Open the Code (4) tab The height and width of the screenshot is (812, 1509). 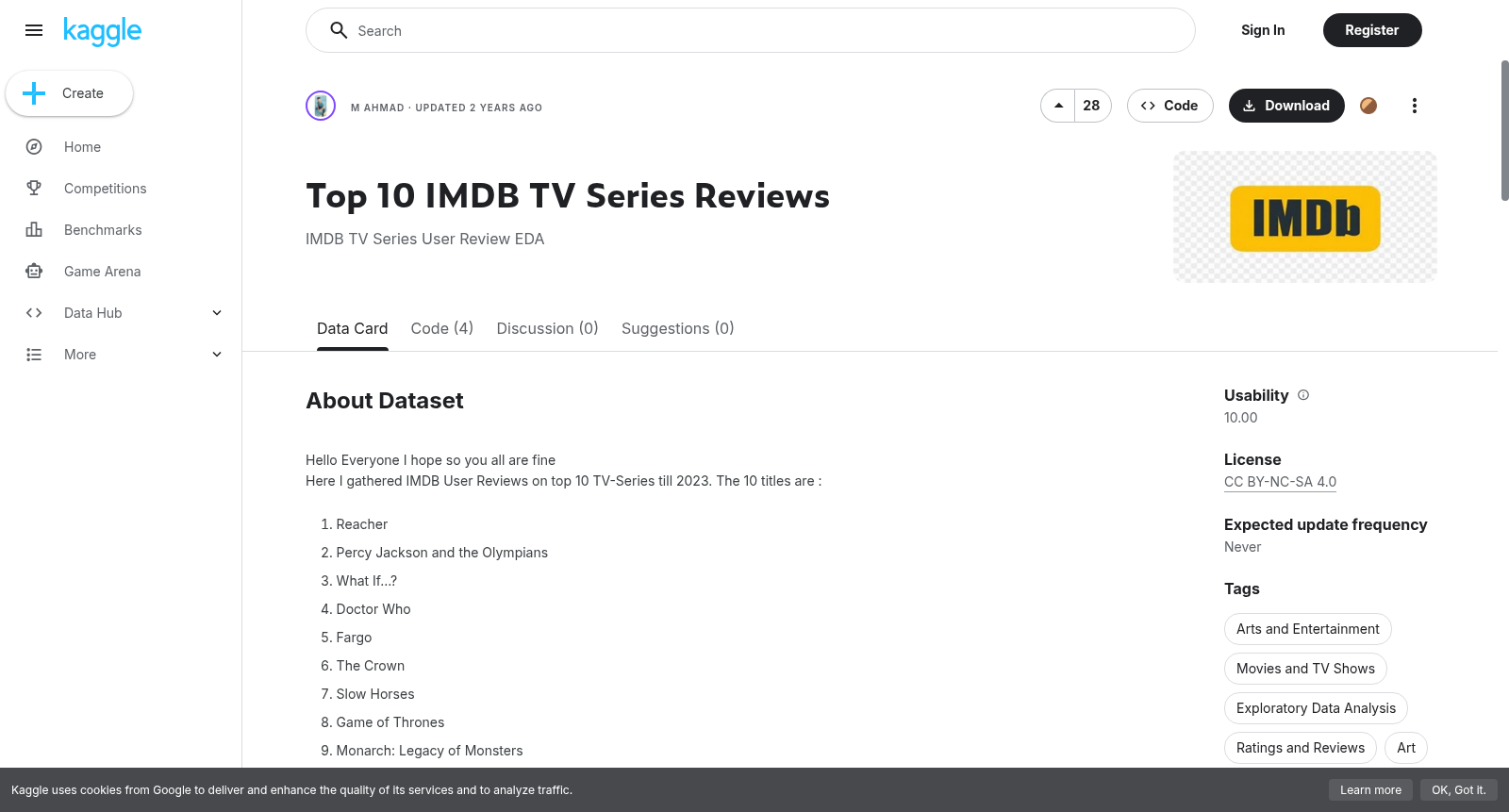click(x=442, y=328)
